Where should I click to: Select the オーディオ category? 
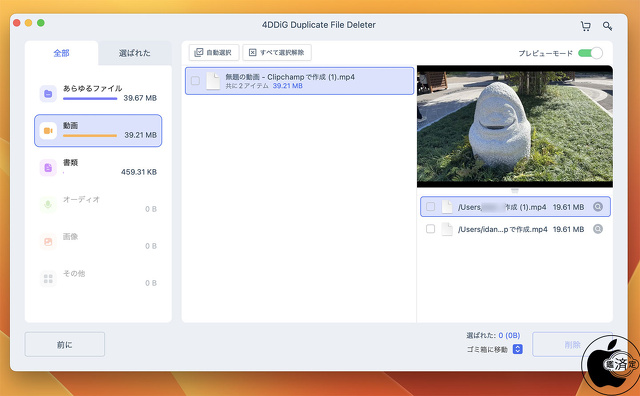(x=98, y=205)
